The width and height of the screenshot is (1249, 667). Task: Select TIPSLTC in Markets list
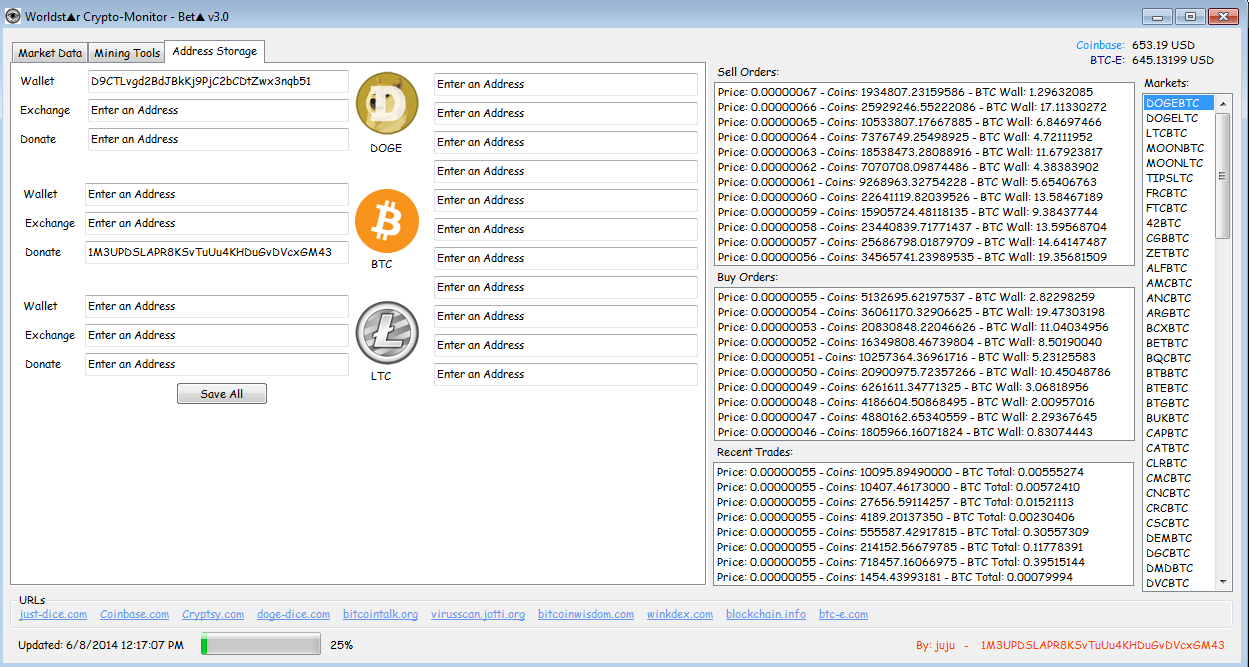tap(1179, 178)
